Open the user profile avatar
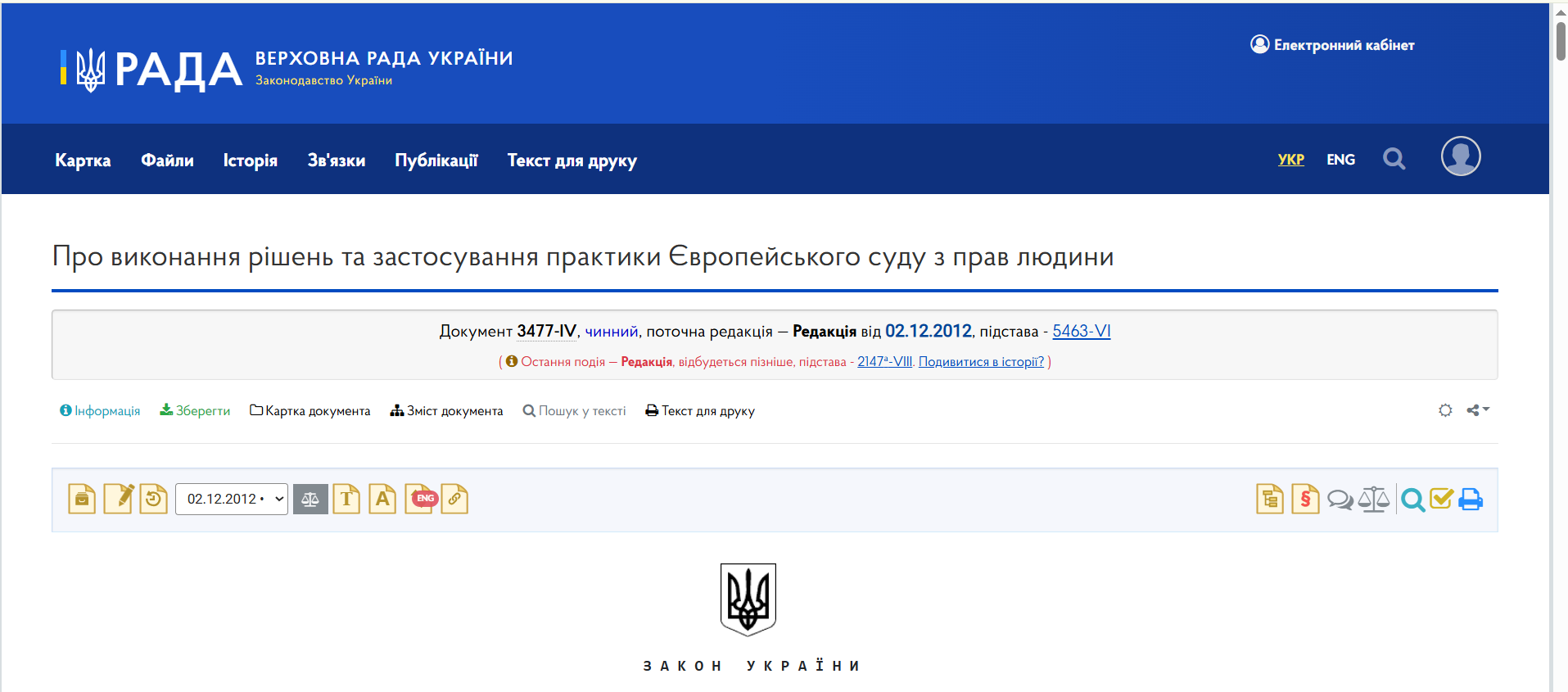 click(1461, 156)
